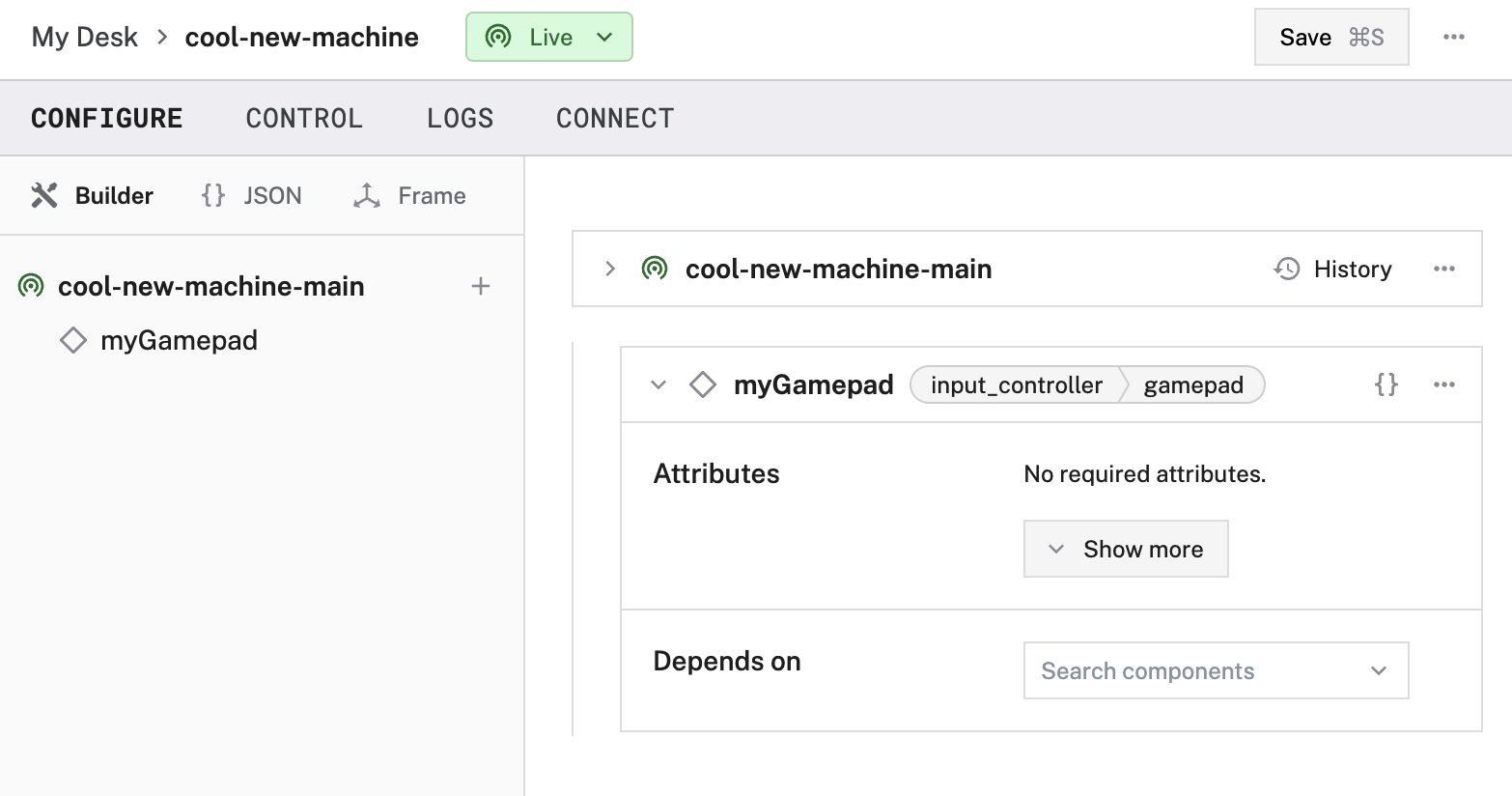
Task: Open the cool-new-machine-main card ellipsis menu
Action: [x=1444, y=269]
